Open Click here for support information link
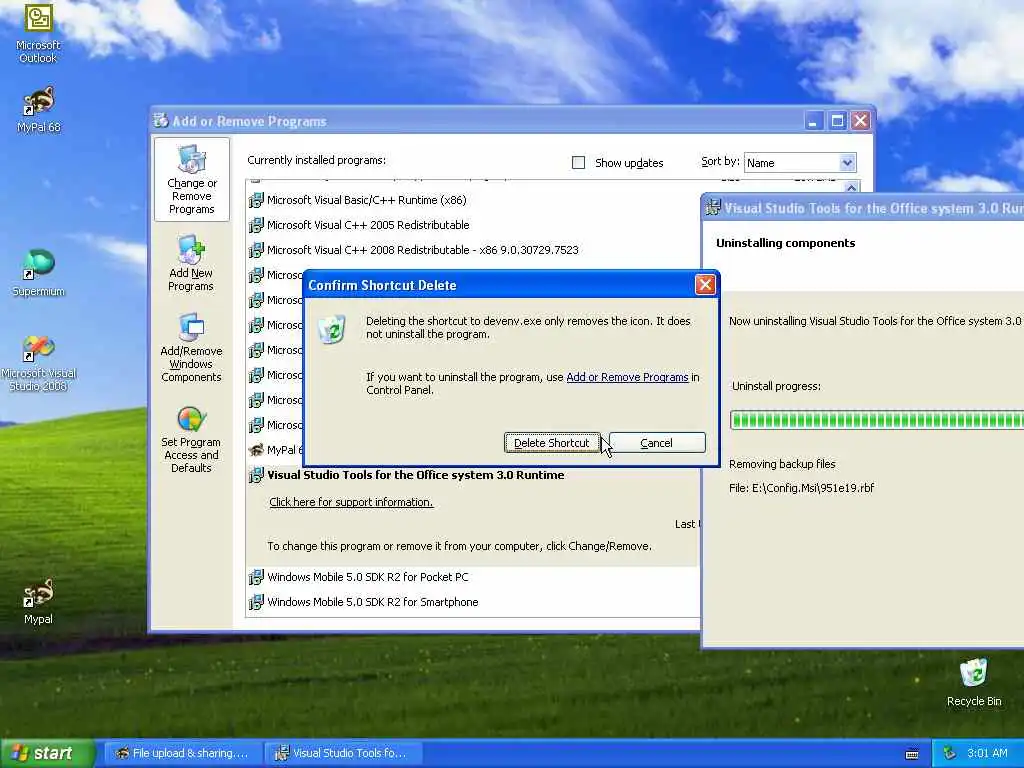 [x=351, y=502]
